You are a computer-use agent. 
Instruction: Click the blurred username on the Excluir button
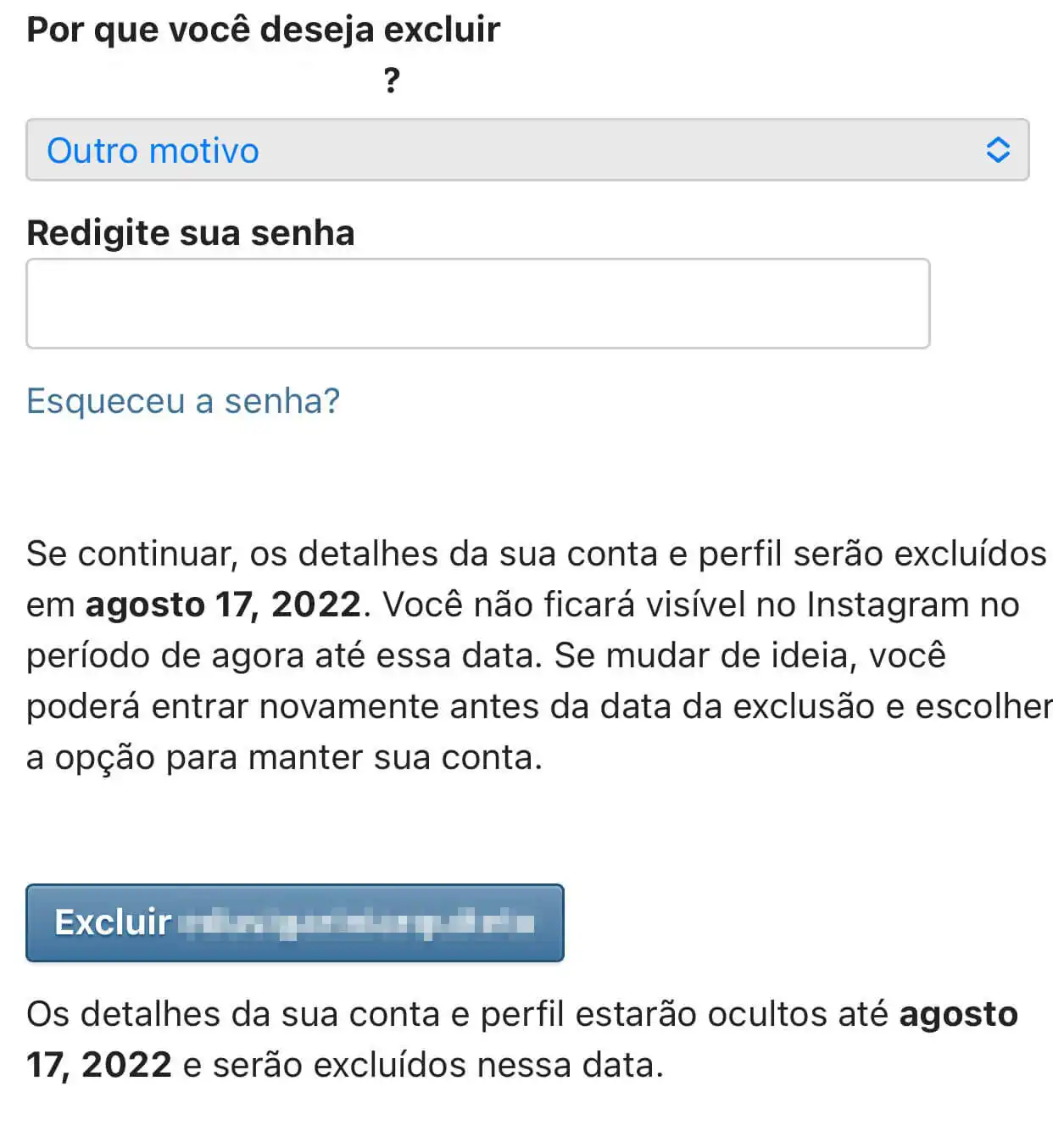356,923
